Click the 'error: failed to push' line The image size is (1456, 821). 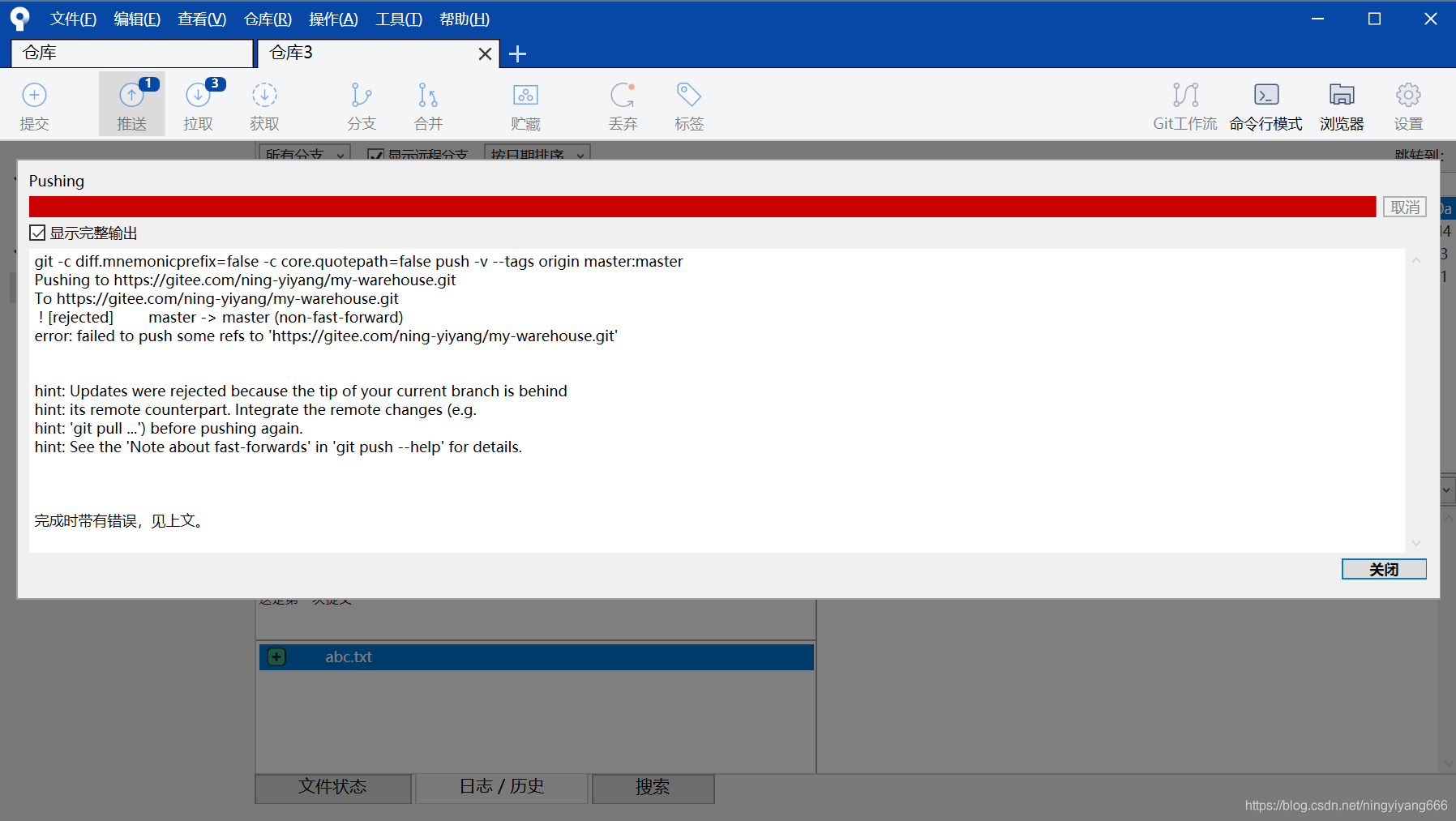326,336
